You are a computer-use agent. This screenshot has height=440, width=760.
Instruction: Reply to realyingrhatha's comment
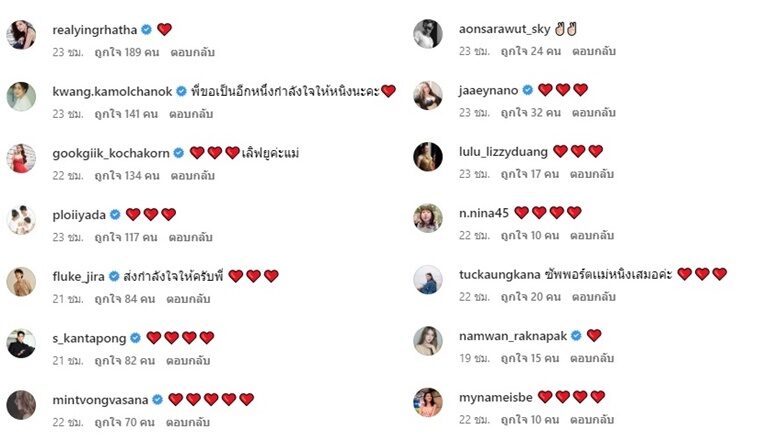coord(192,52)
